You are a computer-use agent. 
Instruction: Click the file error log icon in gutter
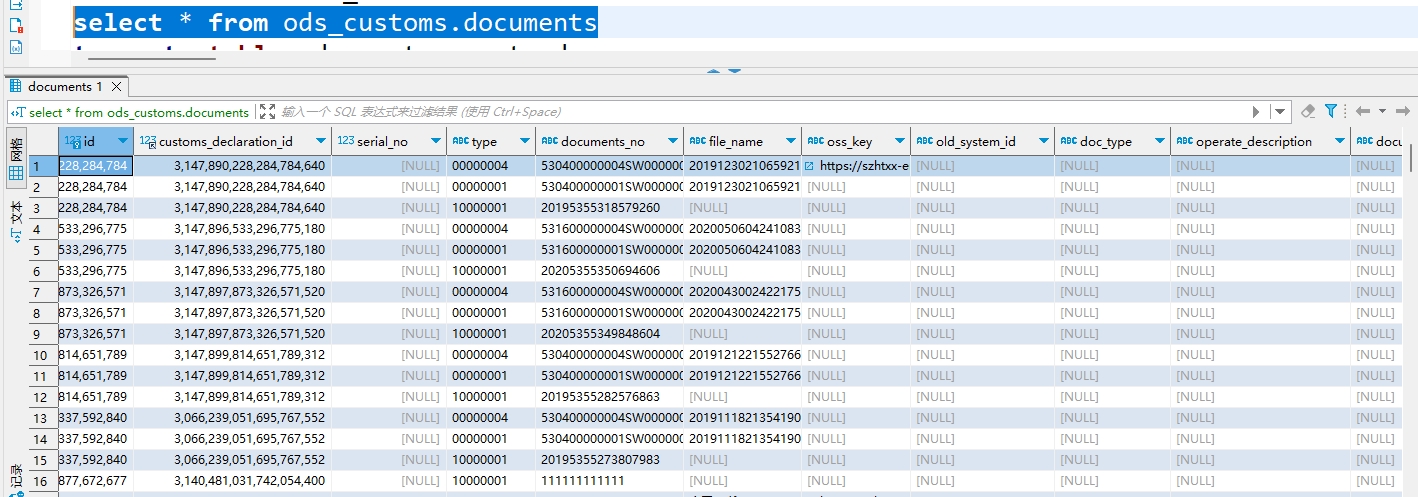coord(16,26)
